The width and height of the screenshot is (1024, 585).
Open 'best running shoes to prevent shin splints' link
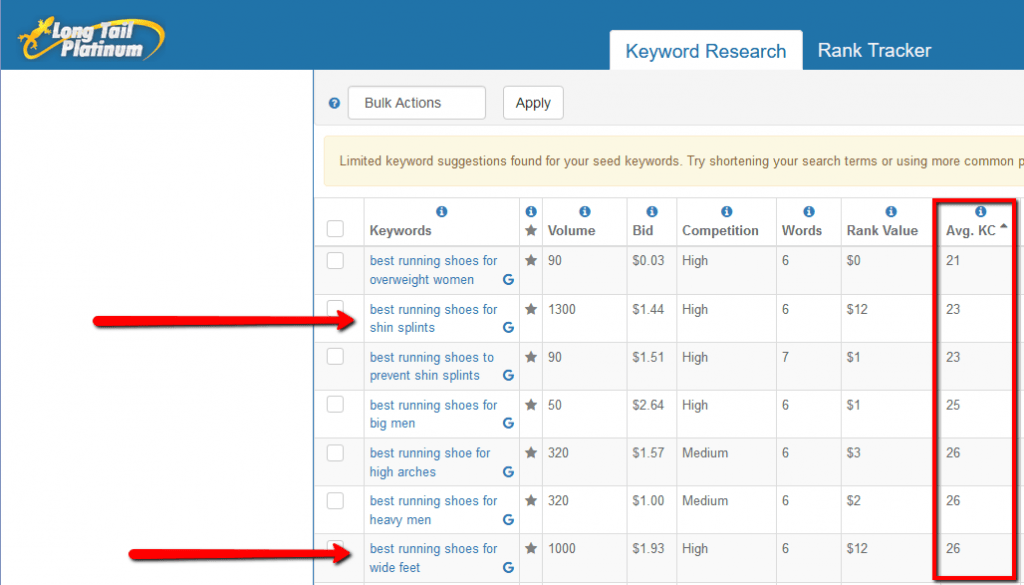[432, 366]
